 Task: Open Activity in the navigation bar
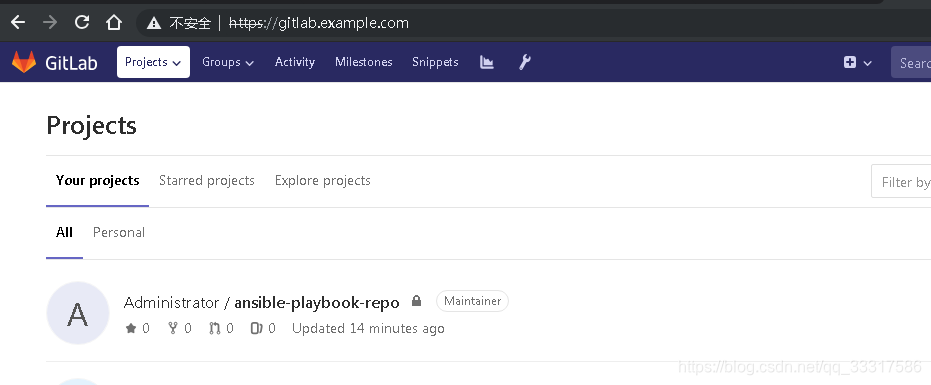294,62
